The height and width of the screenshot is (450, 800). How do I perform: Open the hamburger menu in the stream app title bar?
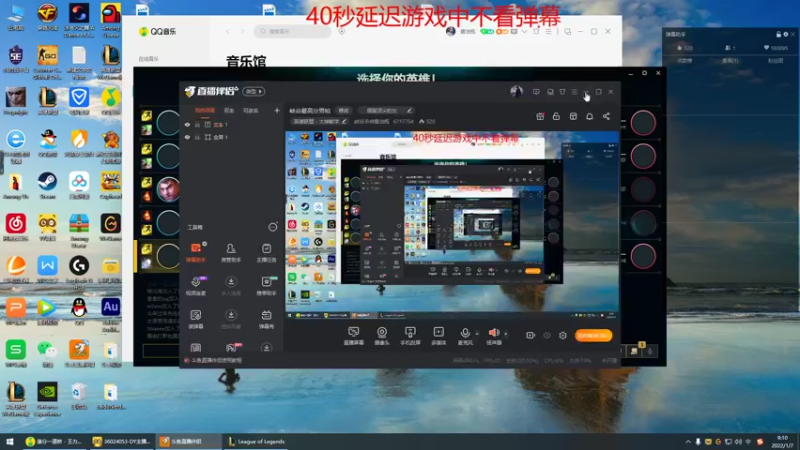(x=574, y=92)
